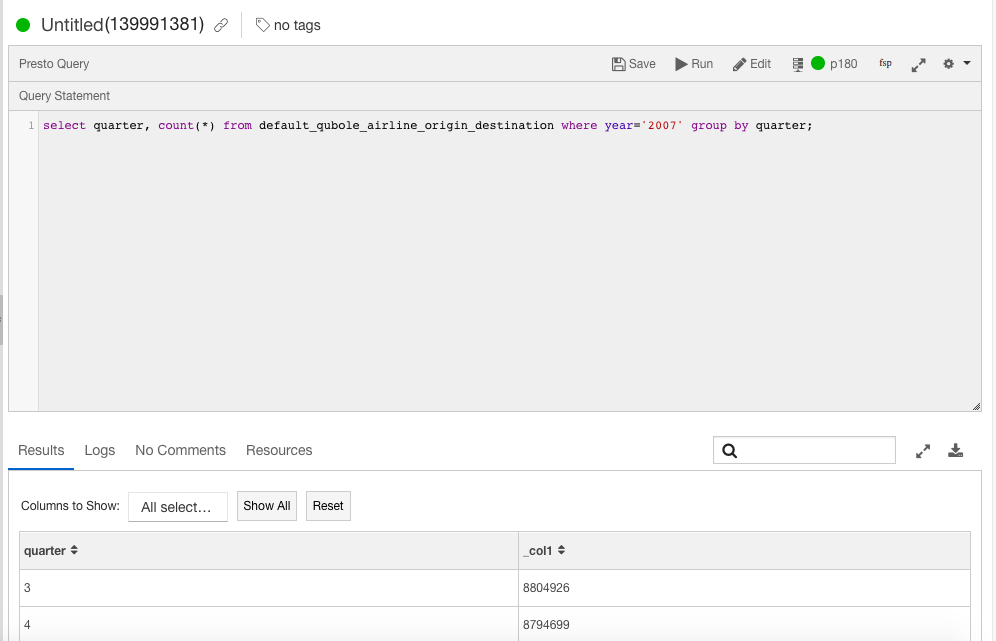Click line number 1 in editor gutter

[30, 125]
